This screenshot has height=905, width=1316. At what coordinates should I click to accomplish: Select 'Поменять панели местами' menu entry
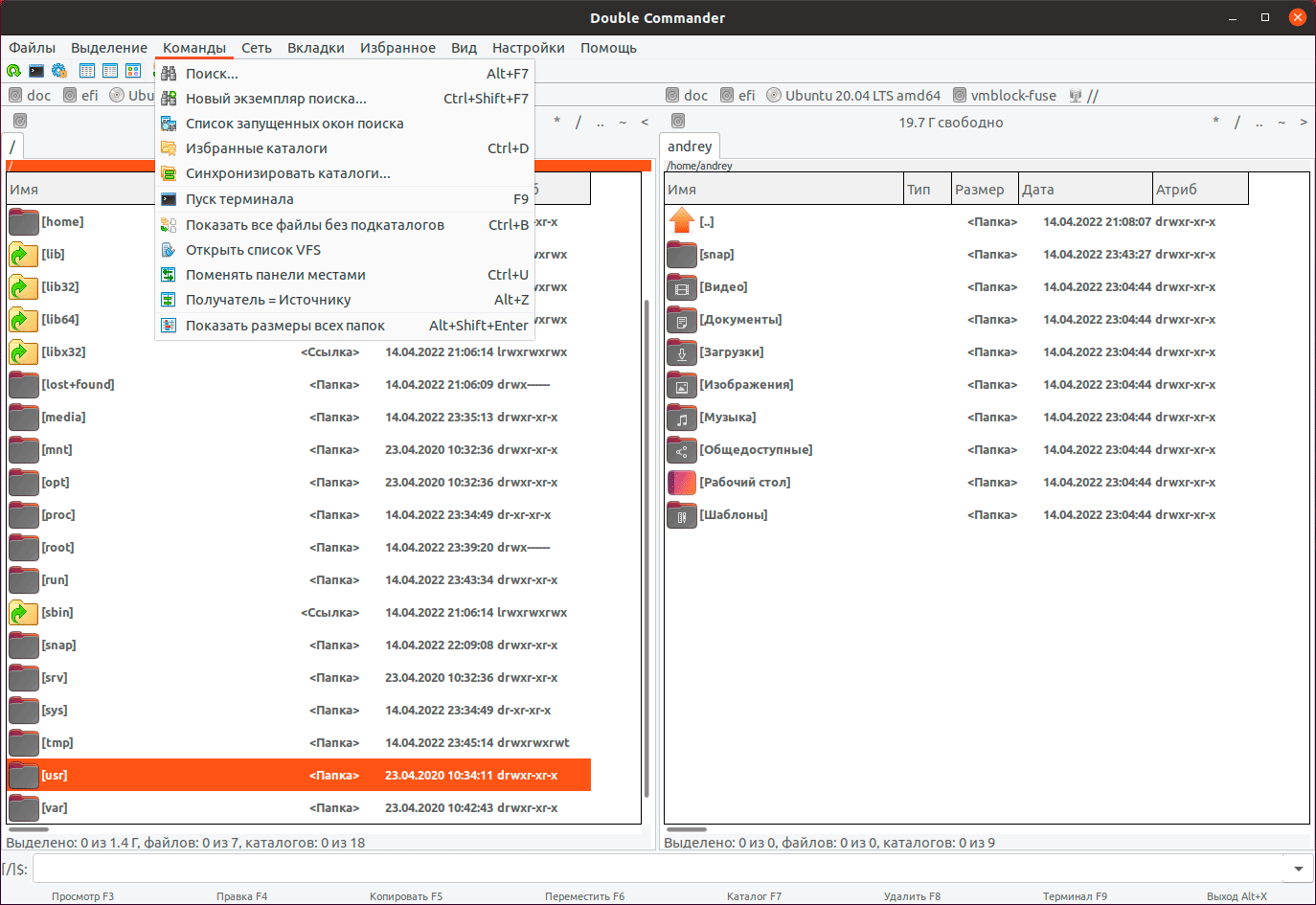point(275,275)
